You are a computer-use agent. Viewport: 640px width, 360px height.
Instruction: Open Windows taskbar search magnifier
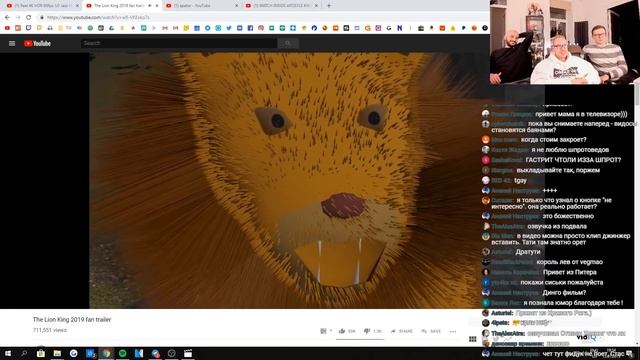[24, 353]
